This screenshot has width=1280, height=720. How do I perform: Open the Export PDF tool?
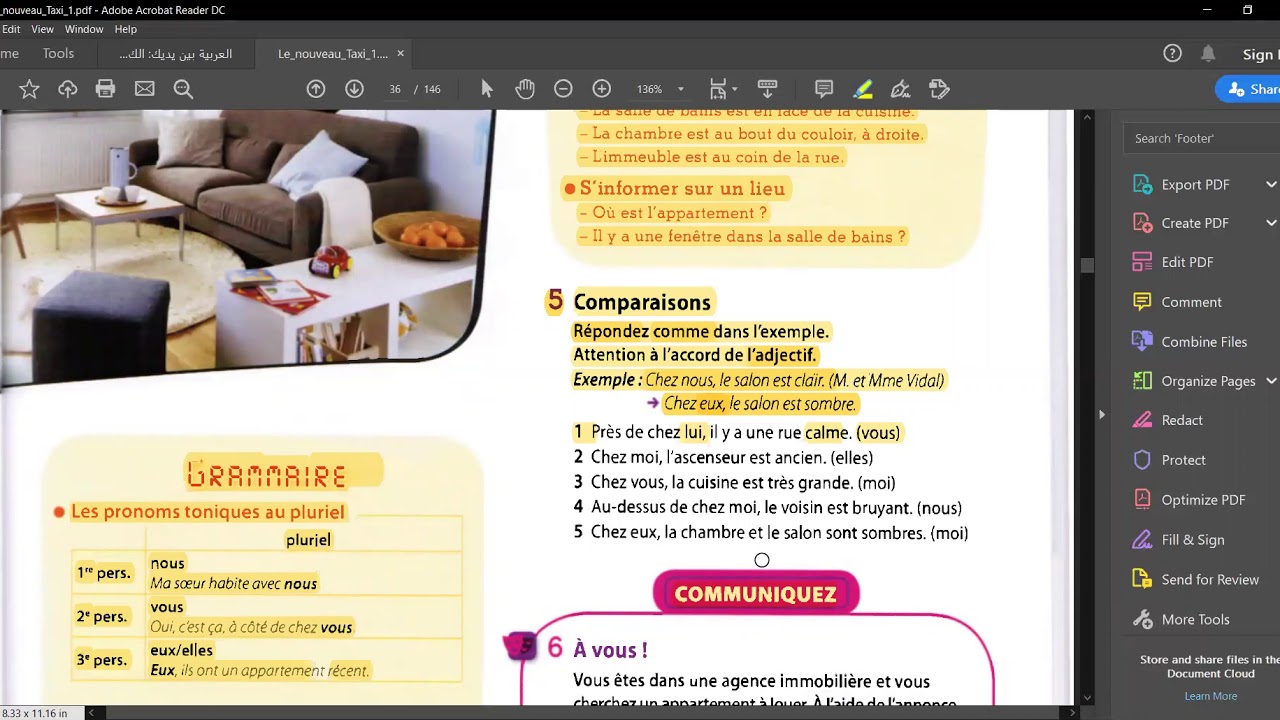click(x=1195, y=184)
